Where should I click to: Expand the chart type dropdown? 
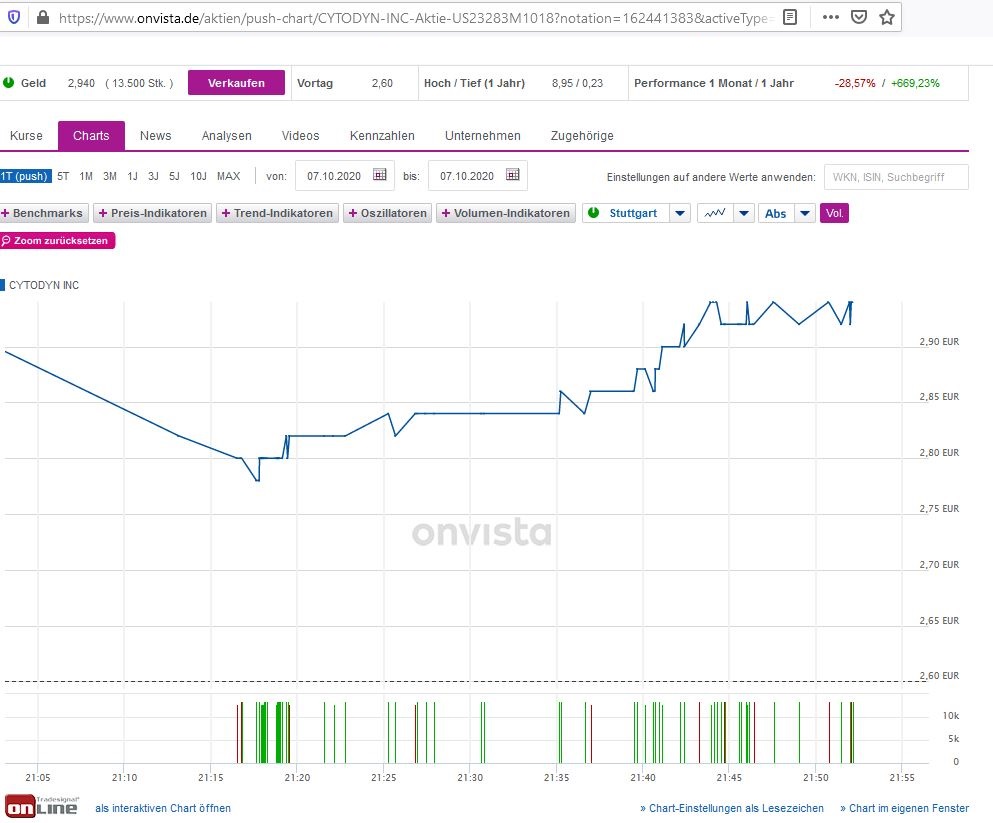[744, 213]
